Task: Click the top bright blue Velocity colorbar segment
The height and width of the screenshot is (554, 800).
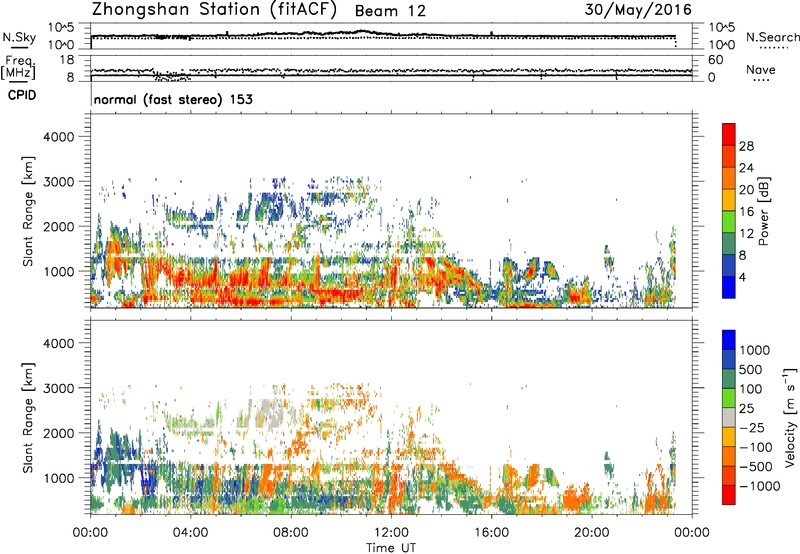Action: pyautogui.click(x=729, y=340)
